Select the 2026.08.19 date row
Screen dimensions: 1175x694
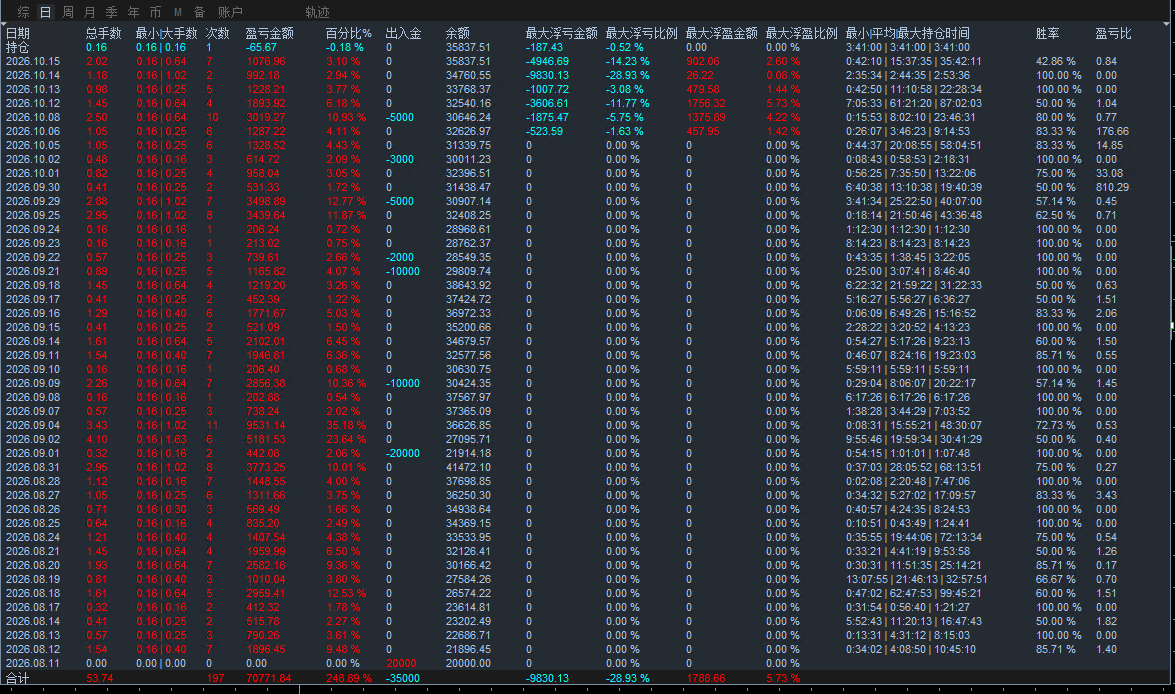coord(33,579)
